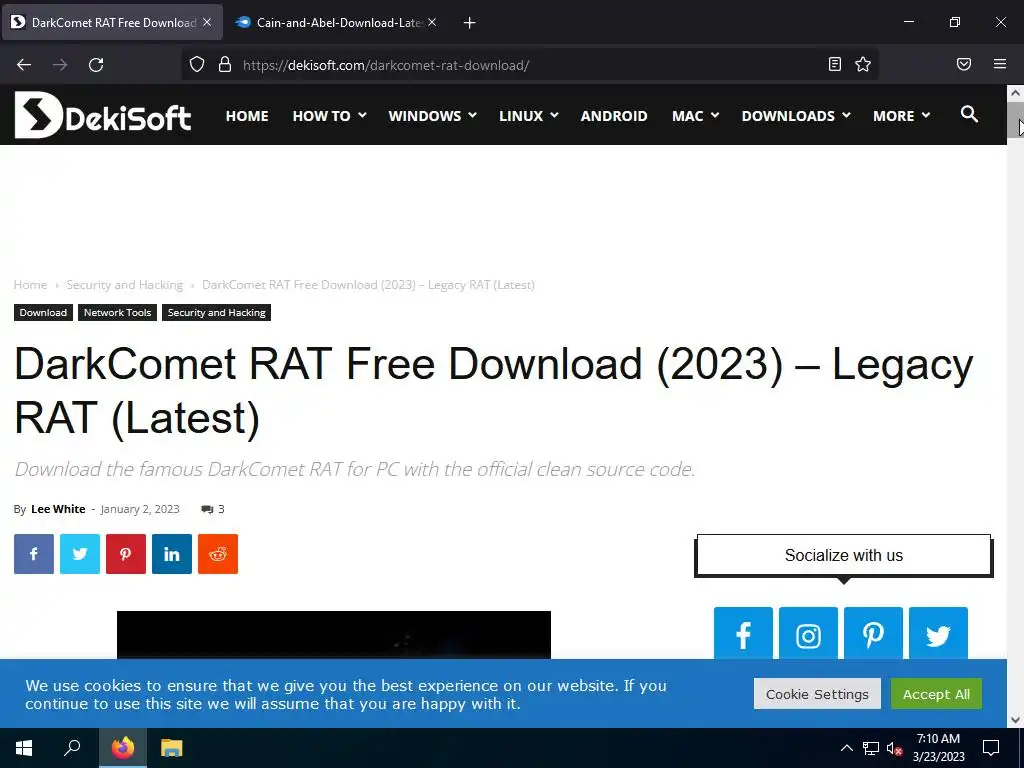Click the DekiSoft logo
The width and height of the screenshot is (1024, 768).
(103, 115)
